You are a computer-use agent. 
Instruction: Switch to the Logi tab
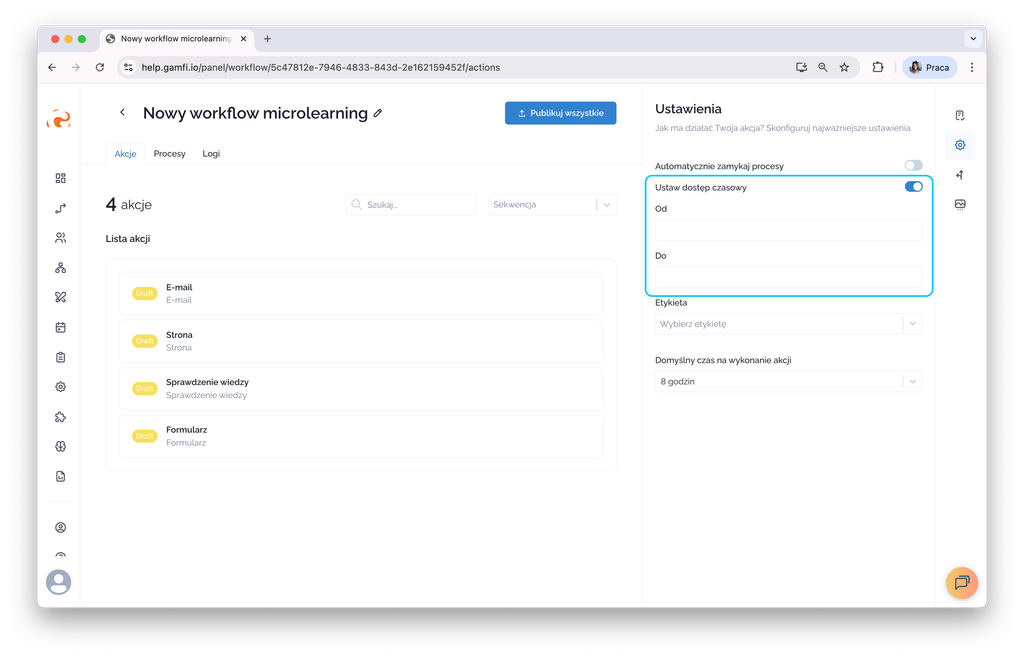(x=211, y=153)
